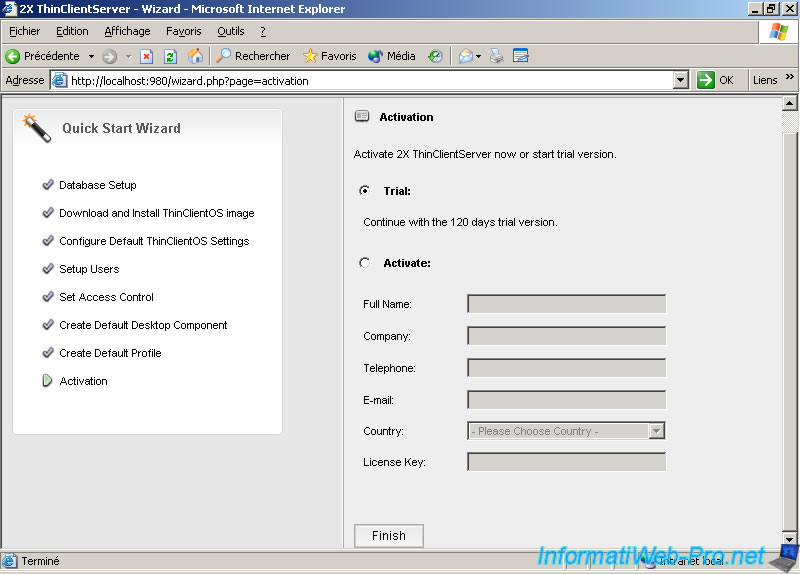Click into the Full Name field
800x574 pixels.
pos(566,304)
